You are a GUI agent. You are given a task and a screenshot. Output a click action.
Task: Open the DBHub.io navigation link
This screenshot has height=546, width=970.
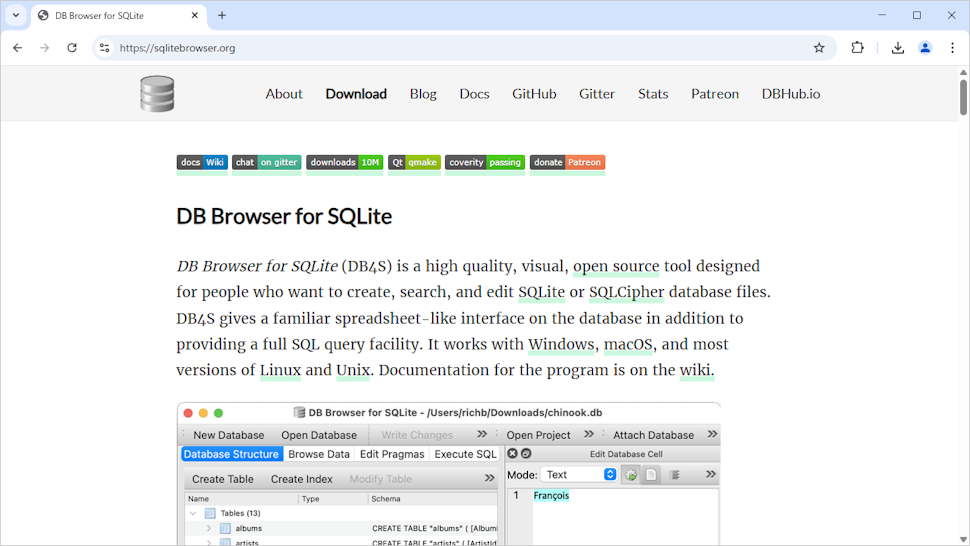tap(791, 94)
